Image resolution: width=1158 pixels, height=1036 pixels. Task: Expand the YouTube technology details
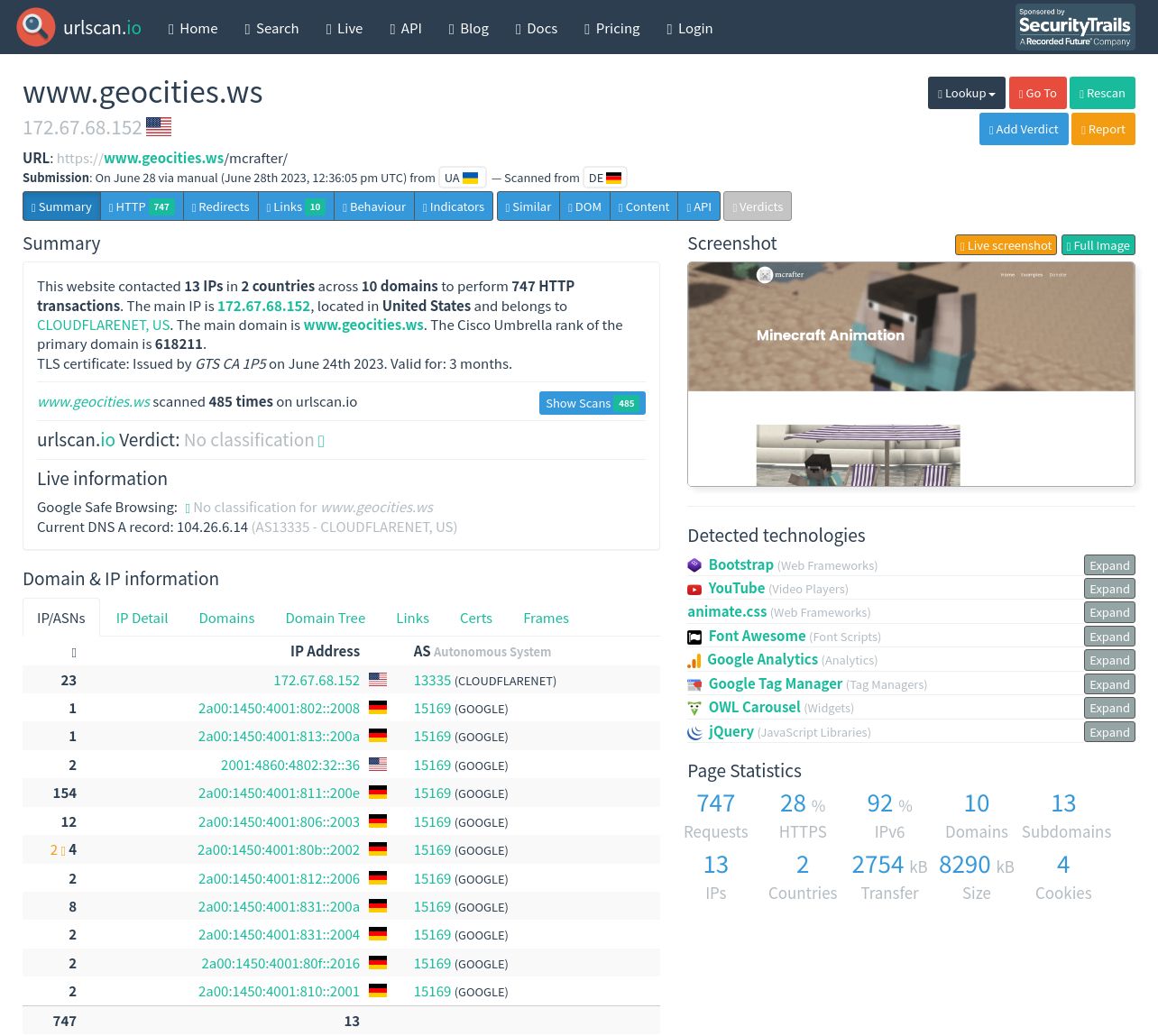click(1109, 589)
